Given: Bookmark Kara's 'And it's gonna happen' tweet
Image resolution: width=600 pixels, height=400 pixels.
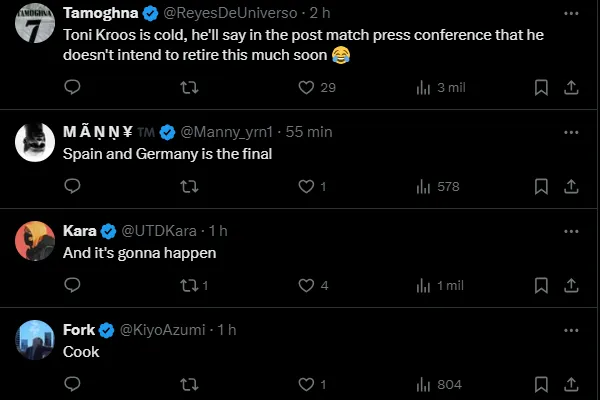Looking at the screenshot, I should point(541,285).
